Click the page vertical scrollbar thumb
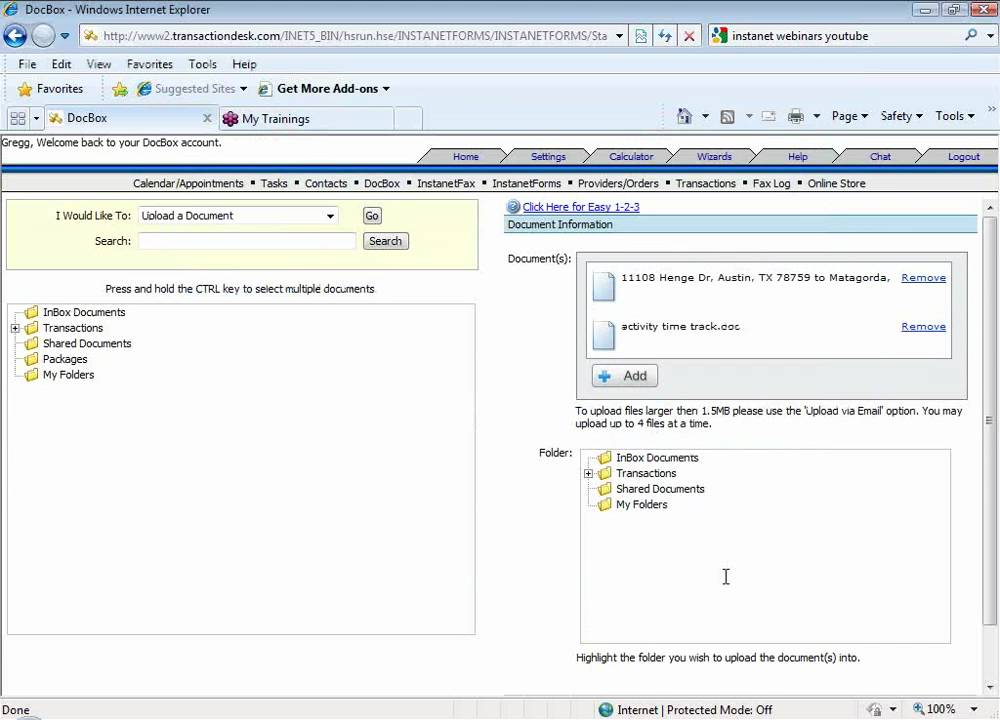This screenshot has width=1000, height=720. pos(989,421)
